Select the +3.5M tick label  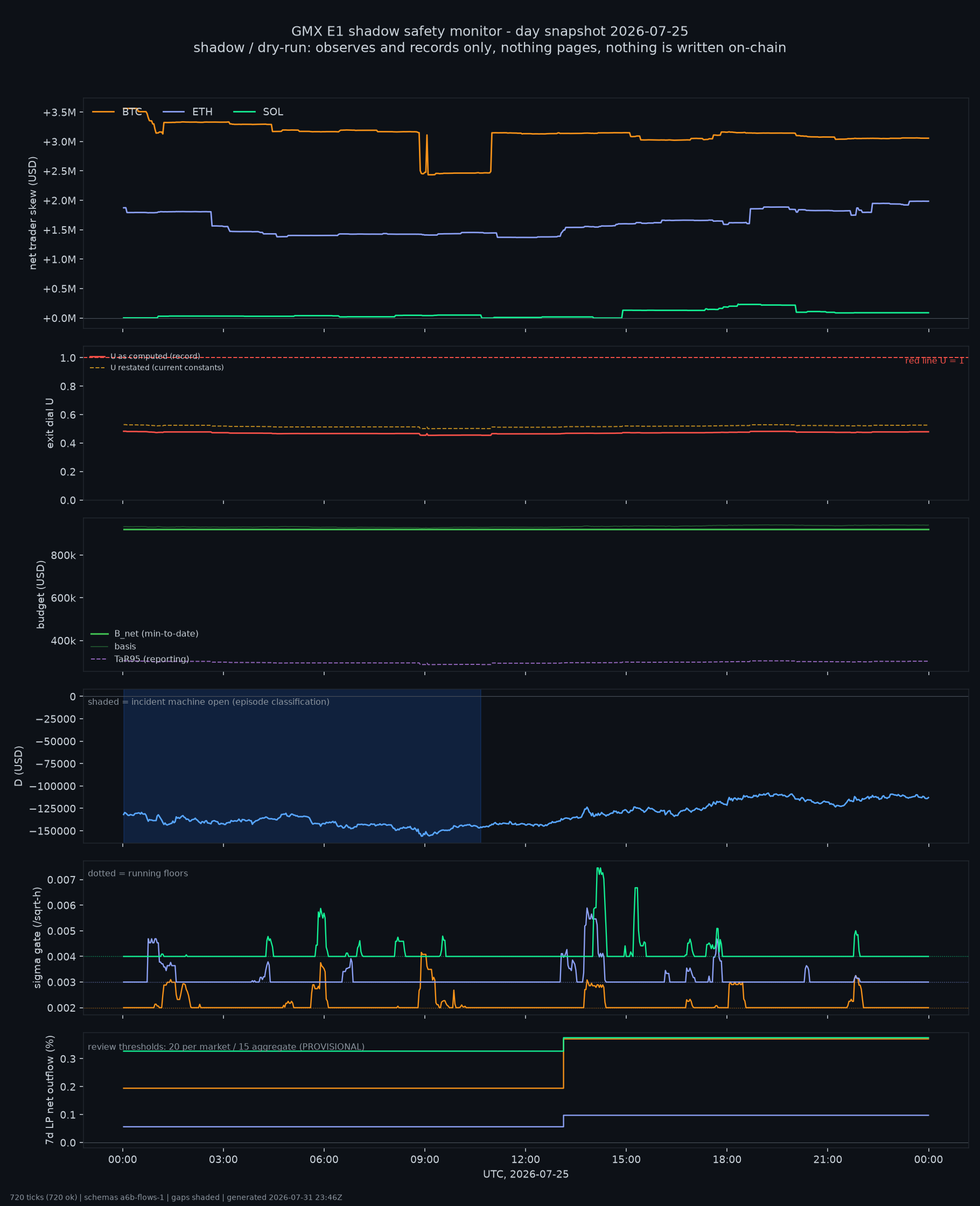59,113
